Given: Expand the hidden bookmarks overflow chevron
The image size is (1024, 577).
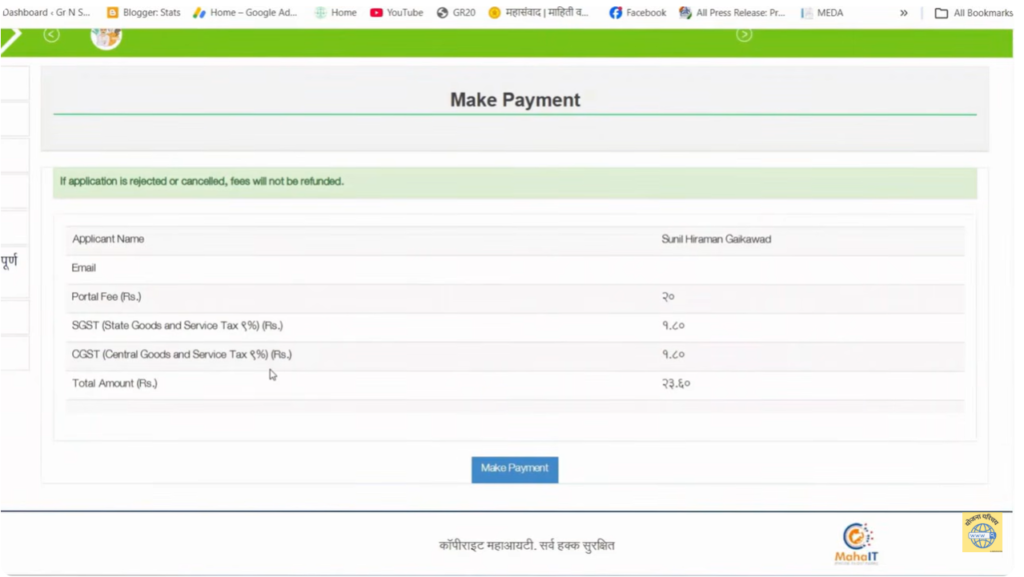Looking at the screenshot, I should click(904, 13).
